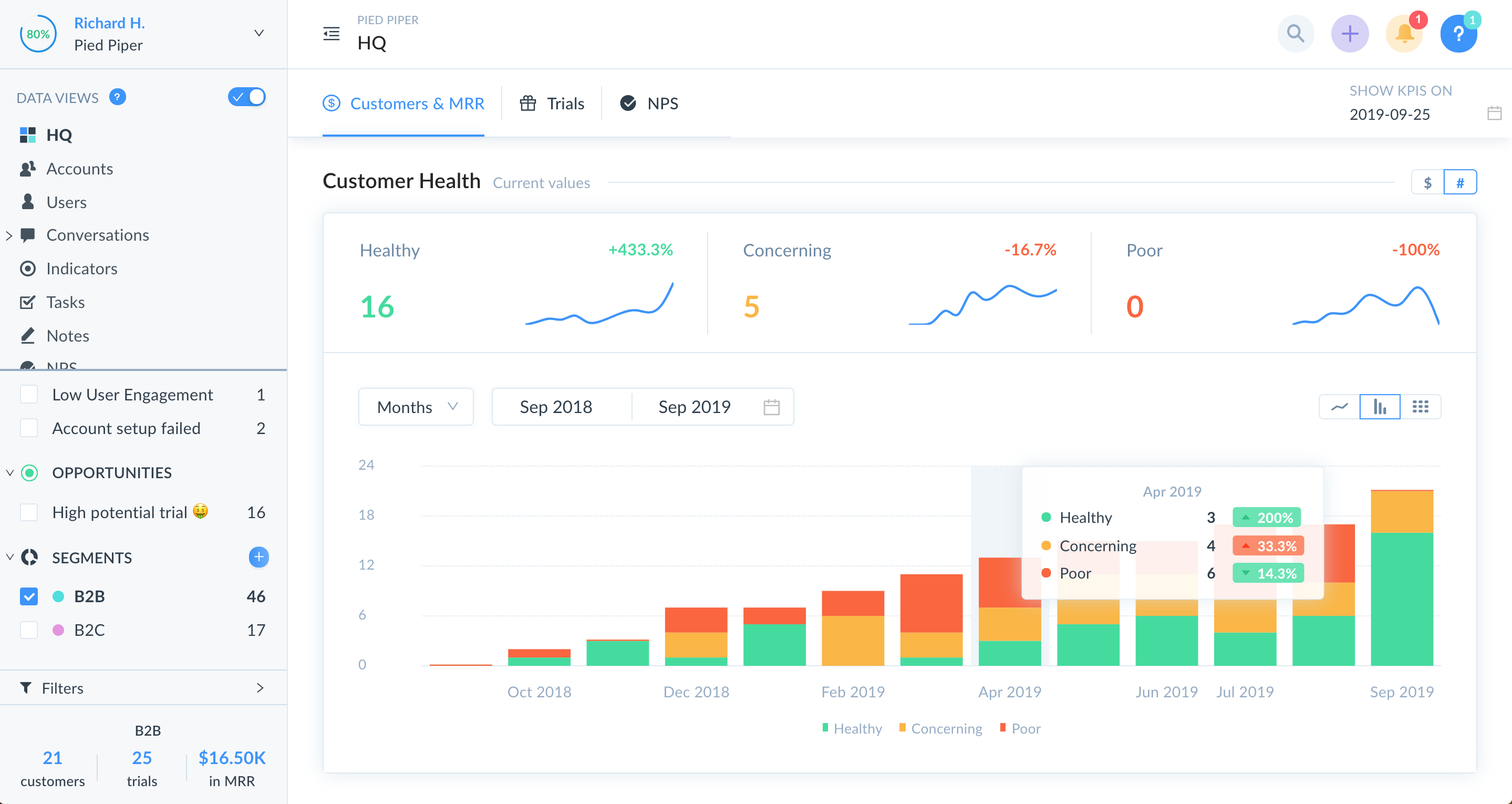This screenshot has height=804, width=1512.
Task: Switch to line chart view
Action: click(x=1340, y=406)
